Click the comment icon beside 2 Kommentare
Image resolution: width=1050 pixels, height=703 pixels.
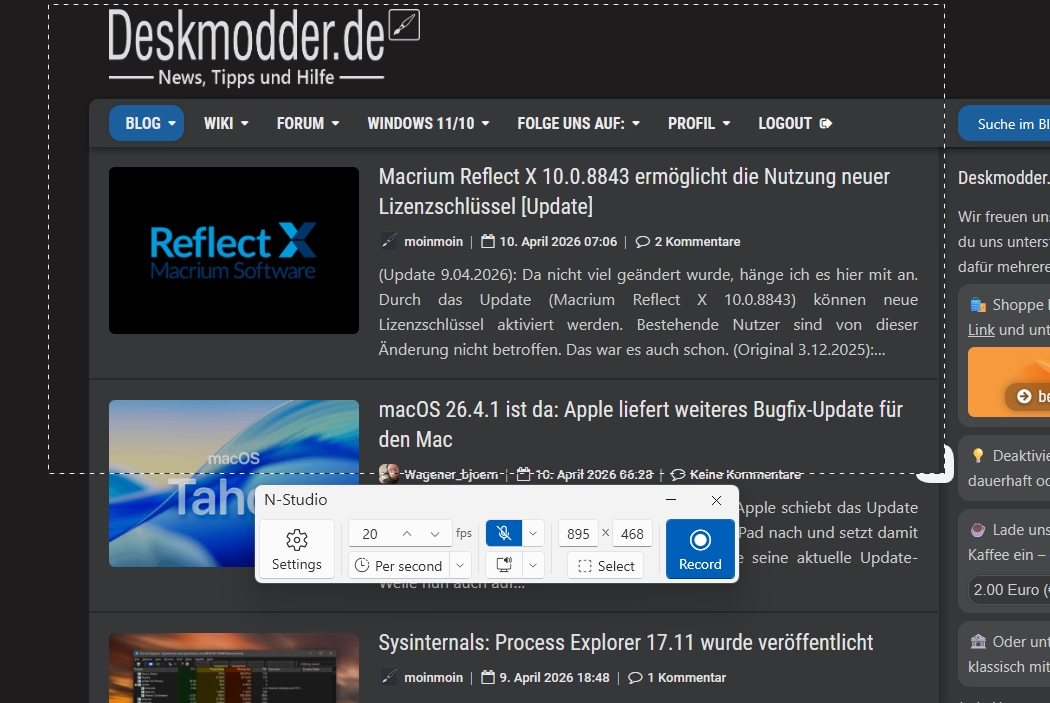(642, 241)
